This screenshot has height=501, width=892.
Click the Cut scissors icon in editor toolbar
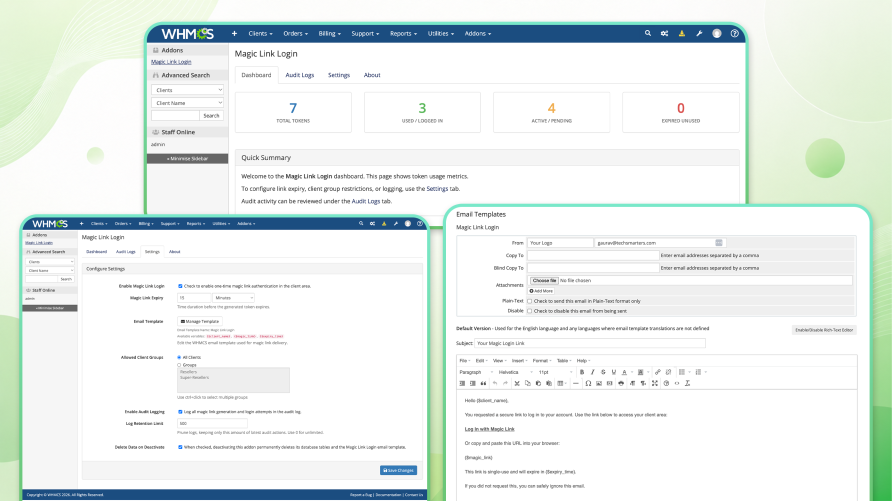(x=517, y=383)
